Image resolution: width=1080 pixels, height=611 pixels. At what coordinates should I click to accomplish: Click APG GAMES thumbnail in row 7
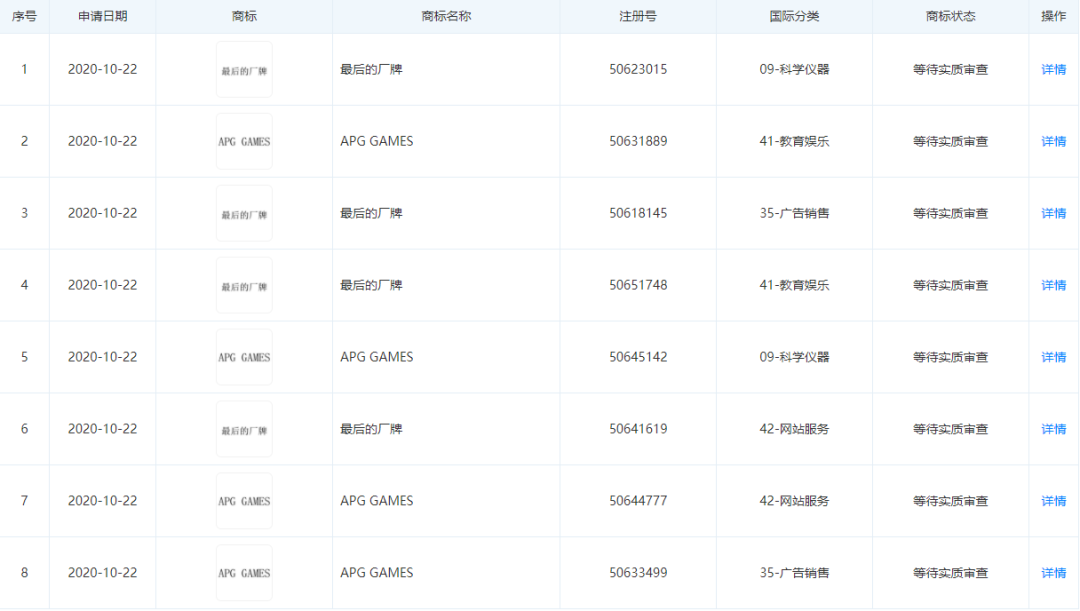click(245, 501)
